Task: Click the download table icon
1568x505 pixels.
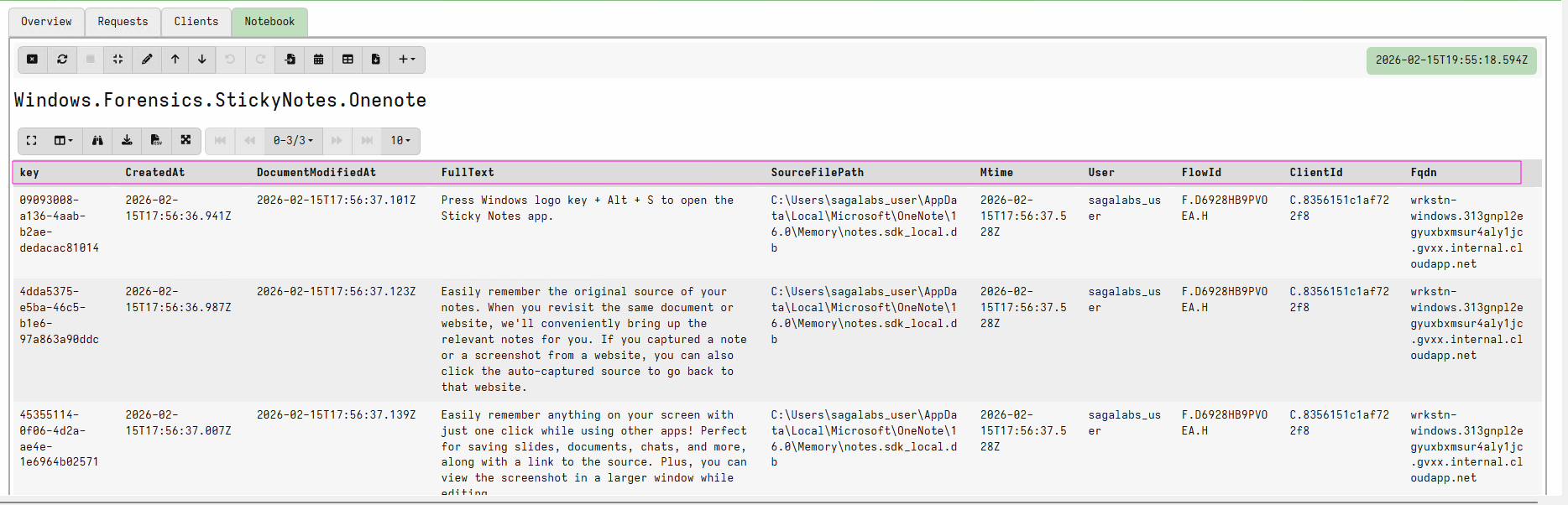Action: click(x=127, y=141)
